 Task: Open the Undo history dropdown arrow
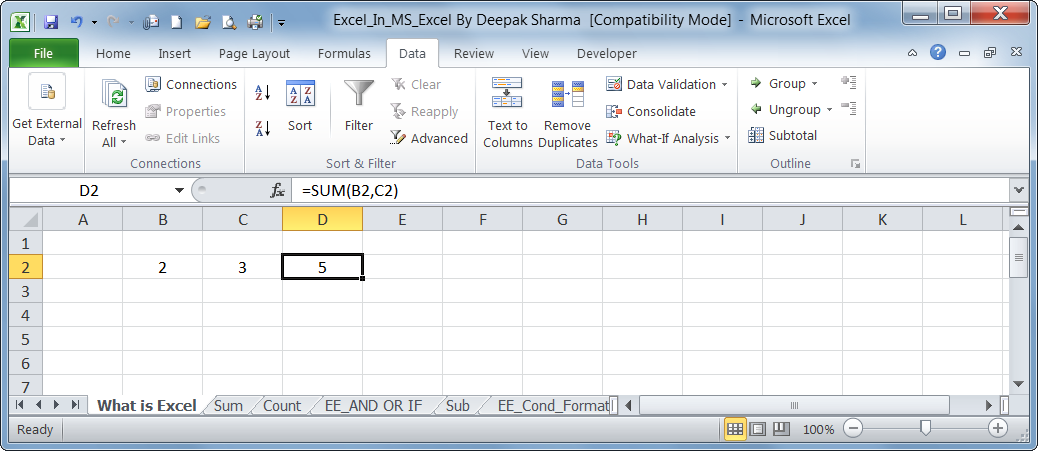[x=94, y=23]
